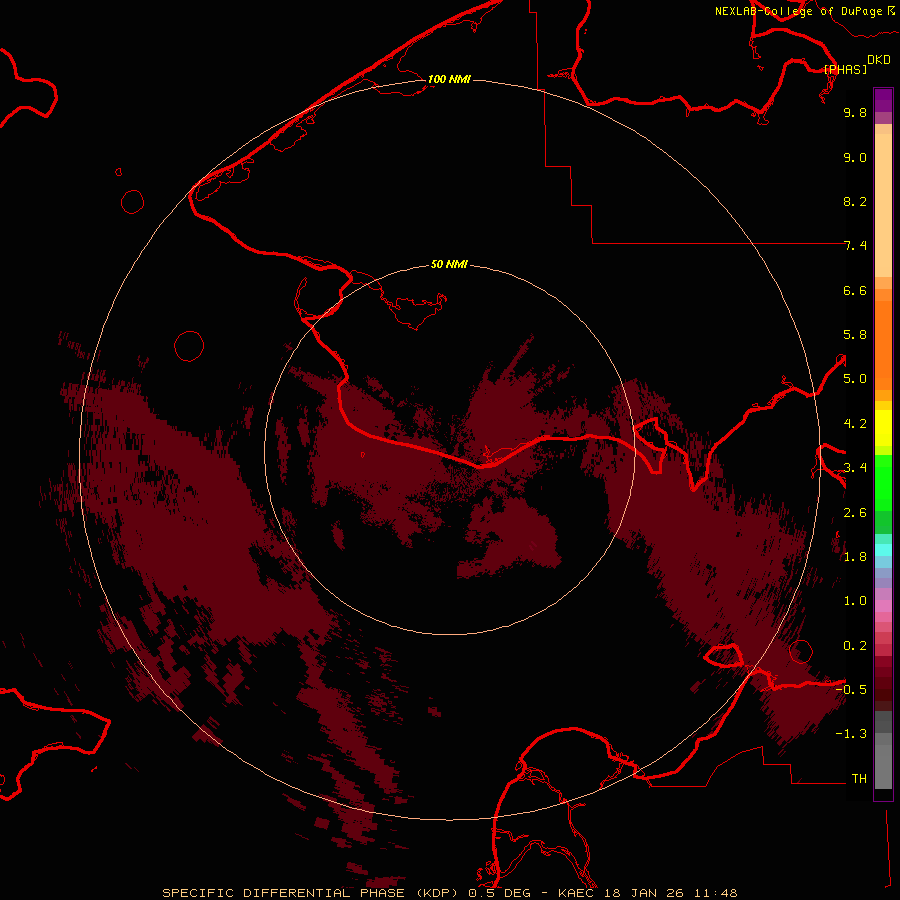Click the 2.6 scale value

coord(855,513)
